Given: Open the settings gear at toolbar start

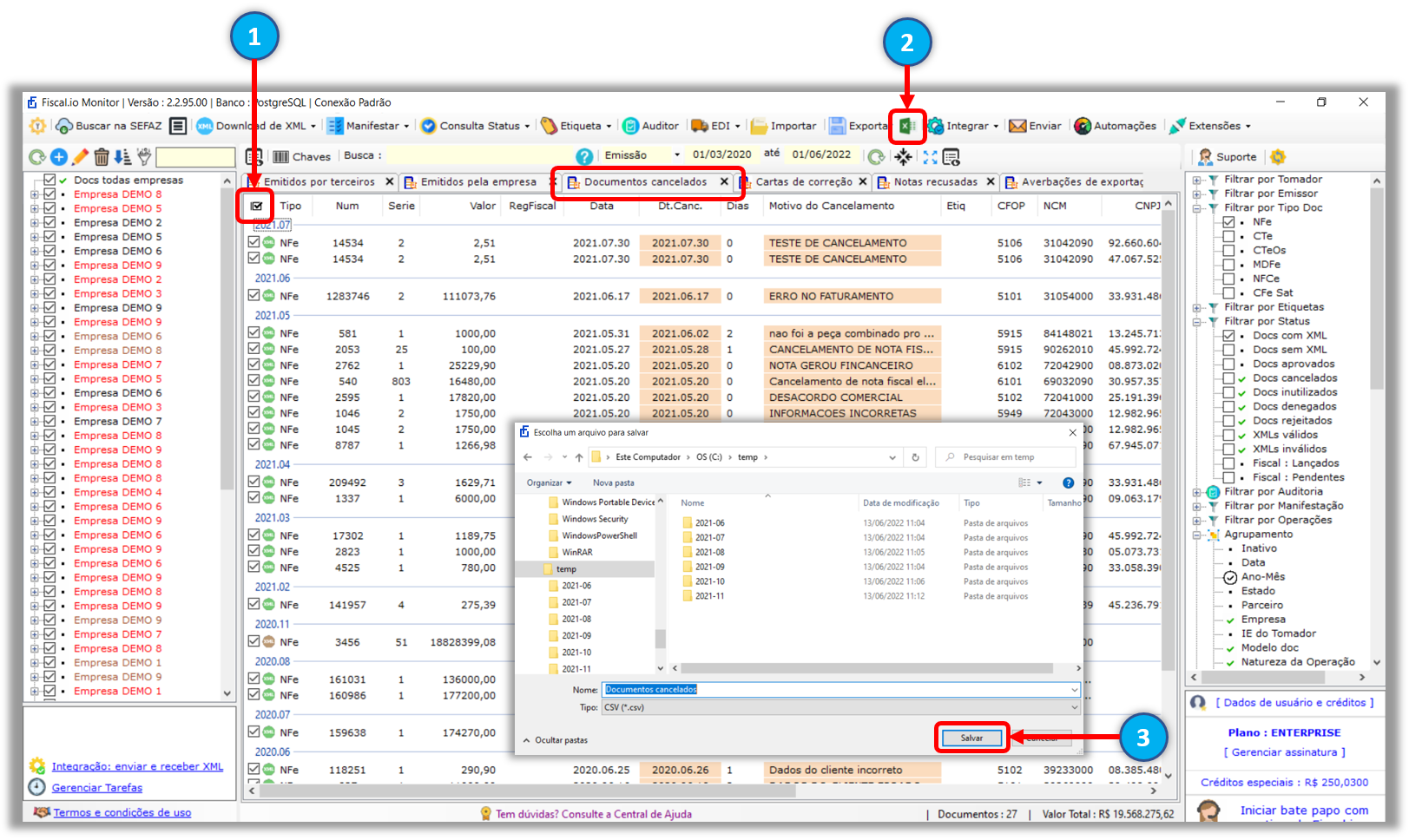Looking at the screenshot, I should [38, 126].
